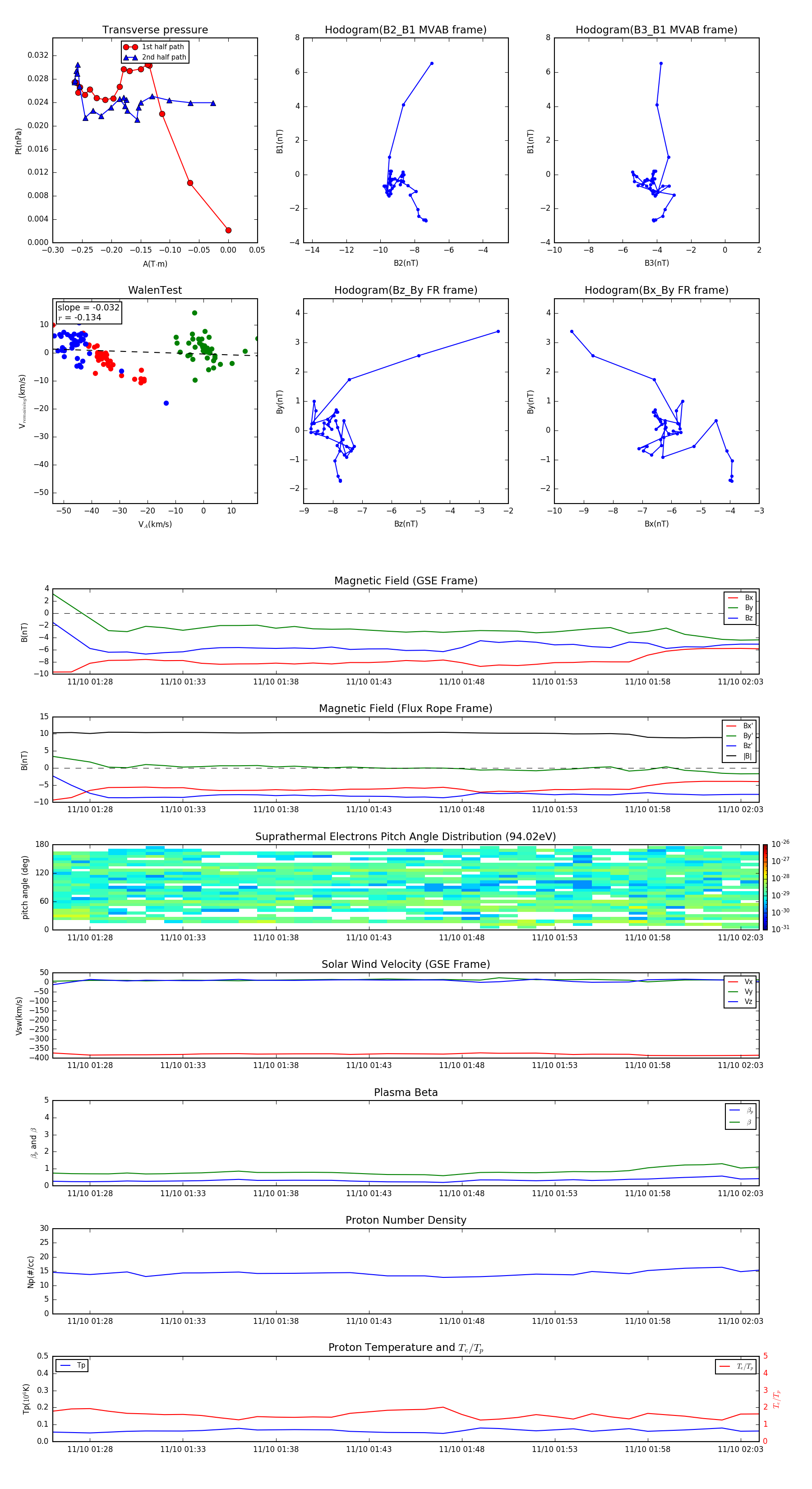Click the 'WalenTest' plot title
The width and height of the screenshot is (812, 1489).
(x=155, y=290)
